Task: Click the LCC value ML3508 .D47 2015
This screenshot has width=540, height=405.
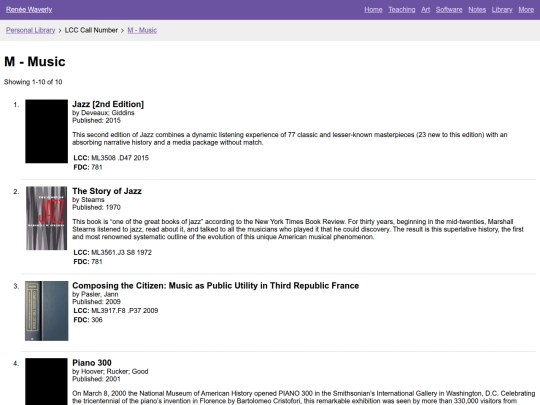Action: coord(120,158)
